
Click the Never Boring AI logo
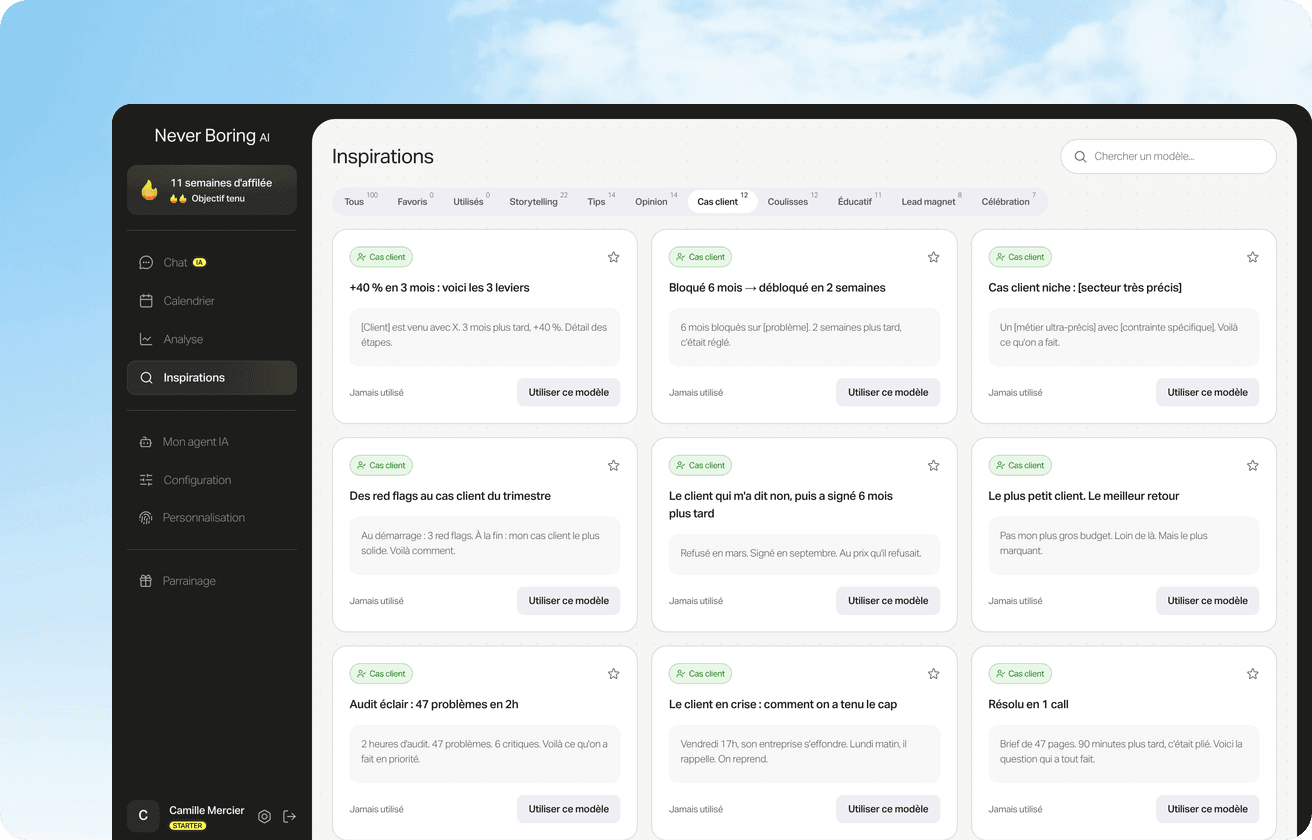pyautogui.click(x=212, y=136)
